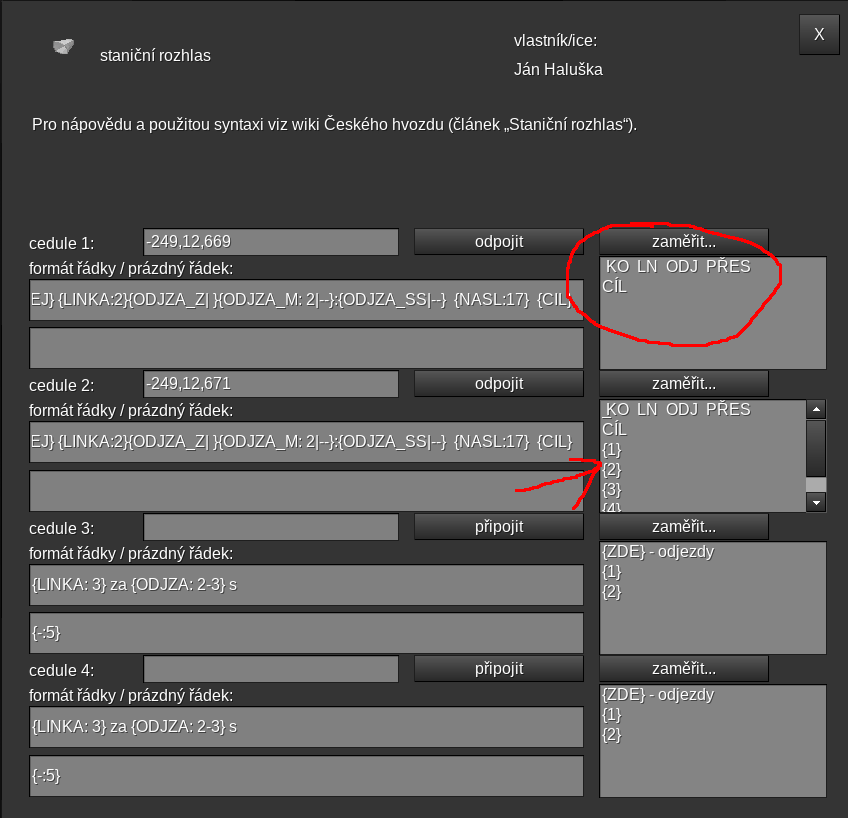Click scroll down arrow in cedule 2 preview
Viewport: 848px width, 818px height.
click(816, 503)
